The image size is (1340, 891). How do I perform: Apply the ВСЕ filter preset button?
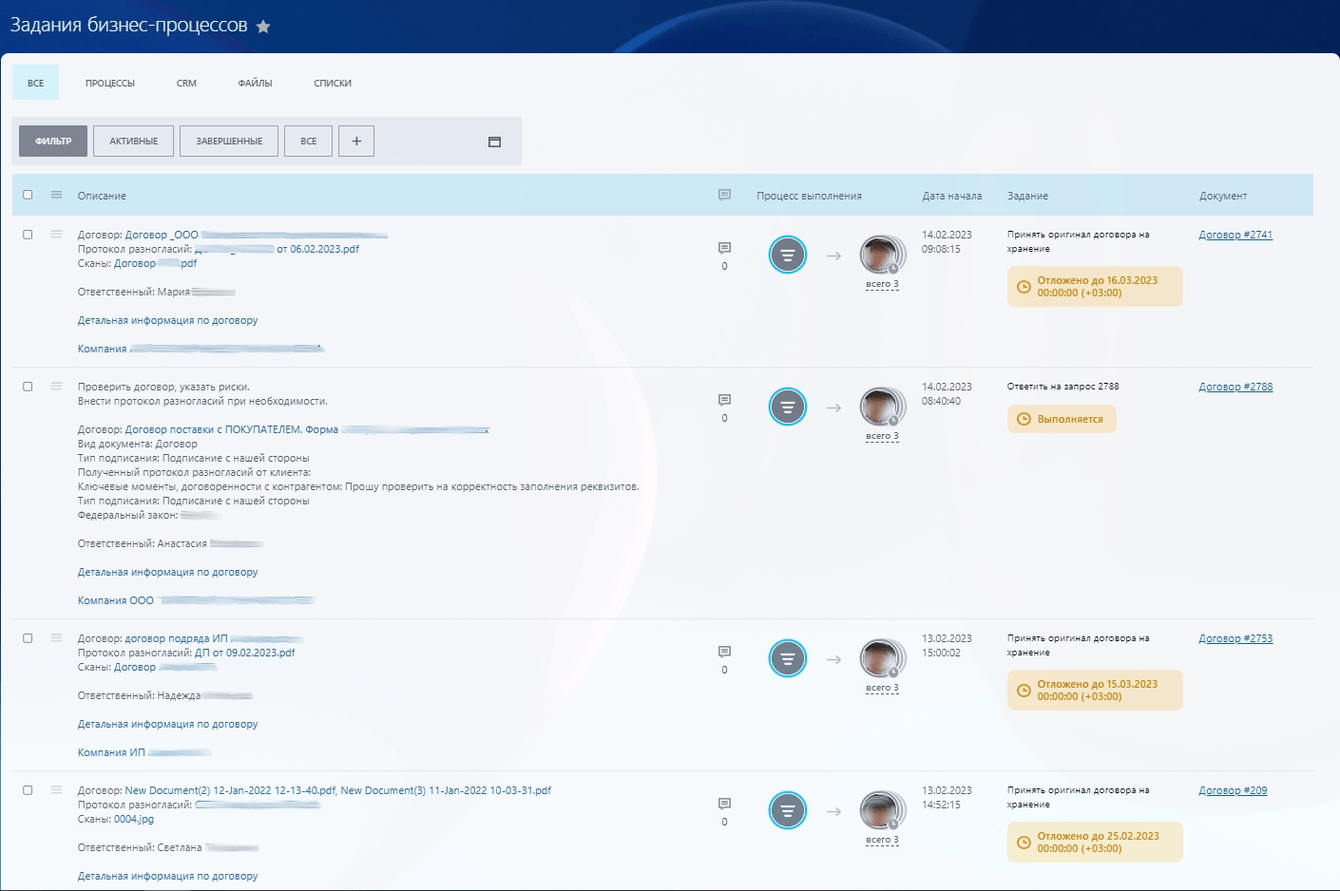[308, 141]
